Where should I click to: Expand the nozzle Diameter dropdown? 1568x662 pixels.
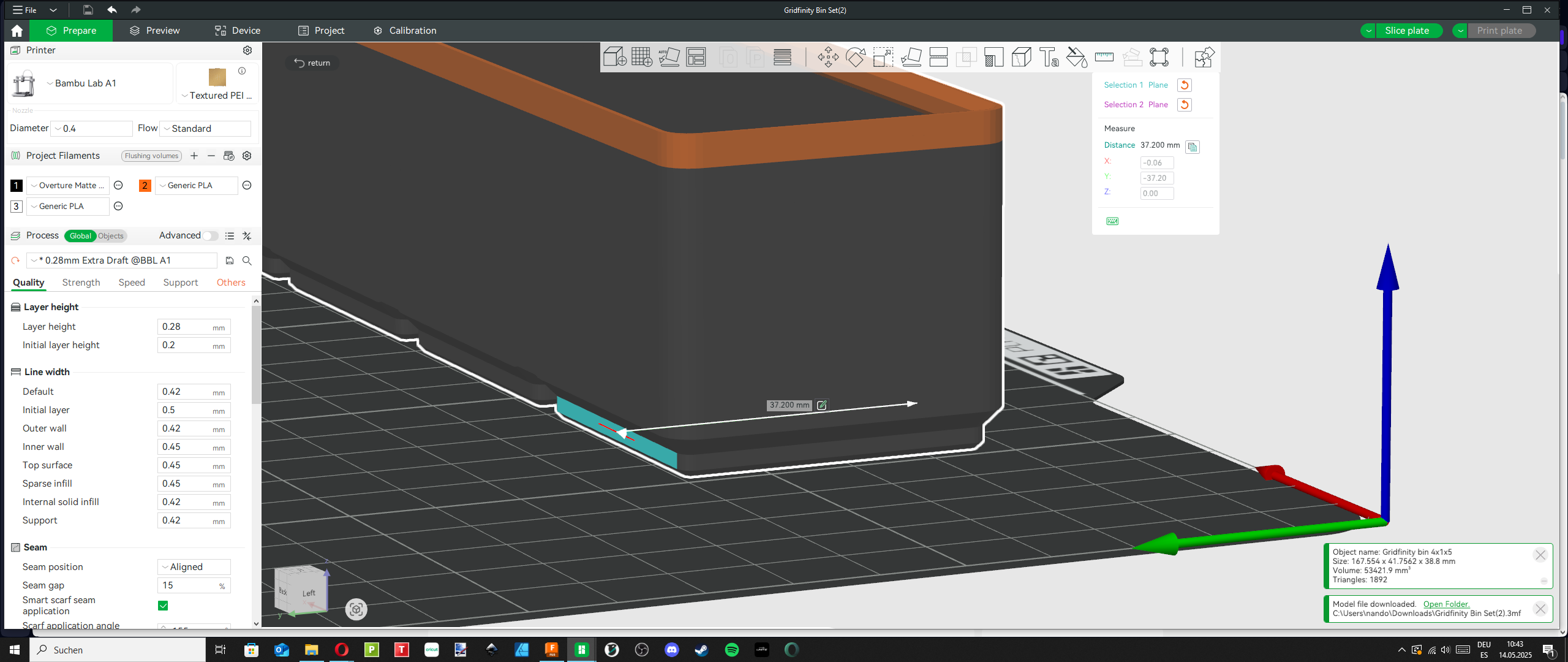click(92, 129)
